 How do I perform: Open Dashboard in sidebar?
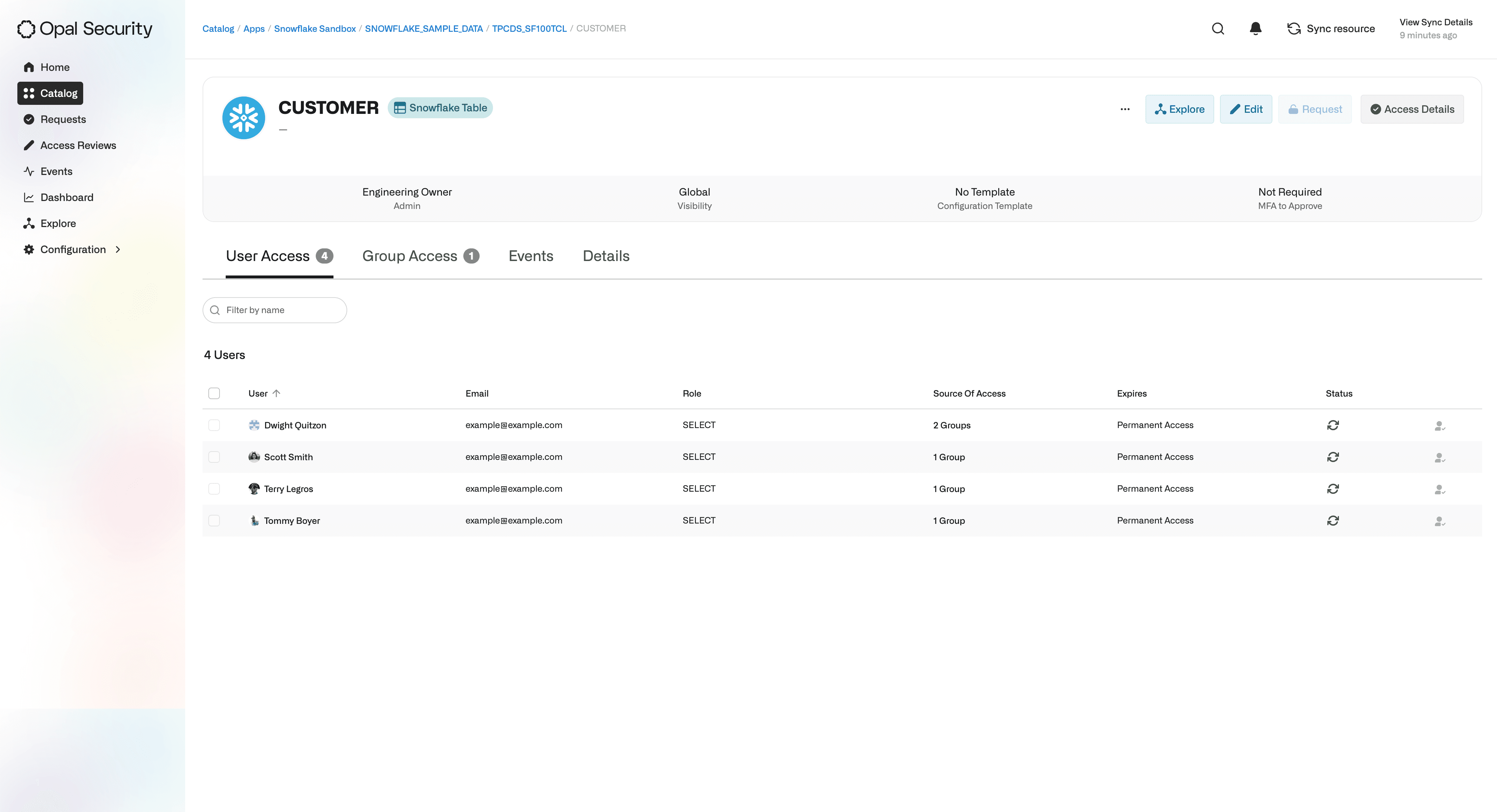[x=58, y=197]
